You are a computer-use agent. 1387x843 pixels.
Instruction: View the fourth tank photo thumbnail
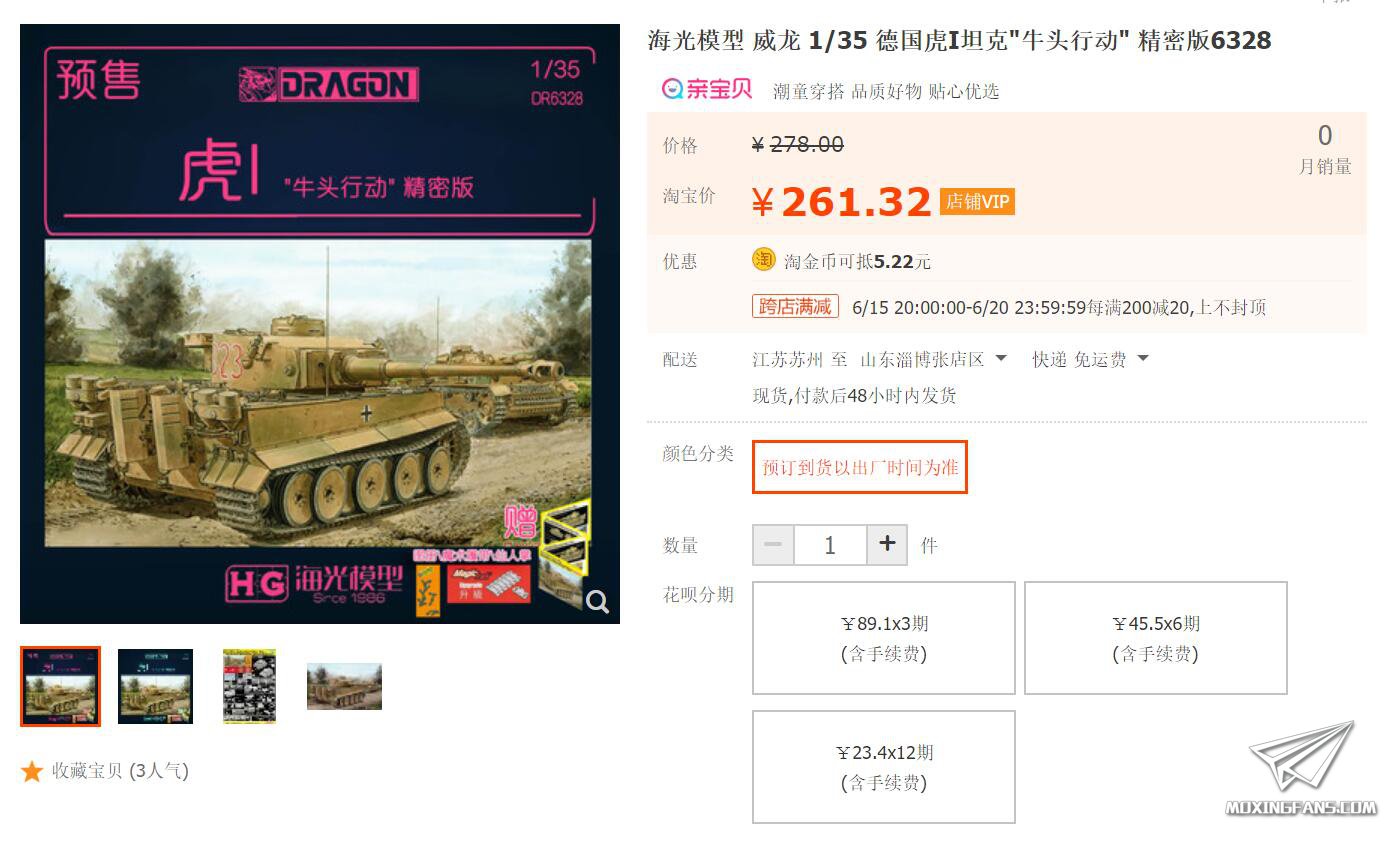pos(344,686)
